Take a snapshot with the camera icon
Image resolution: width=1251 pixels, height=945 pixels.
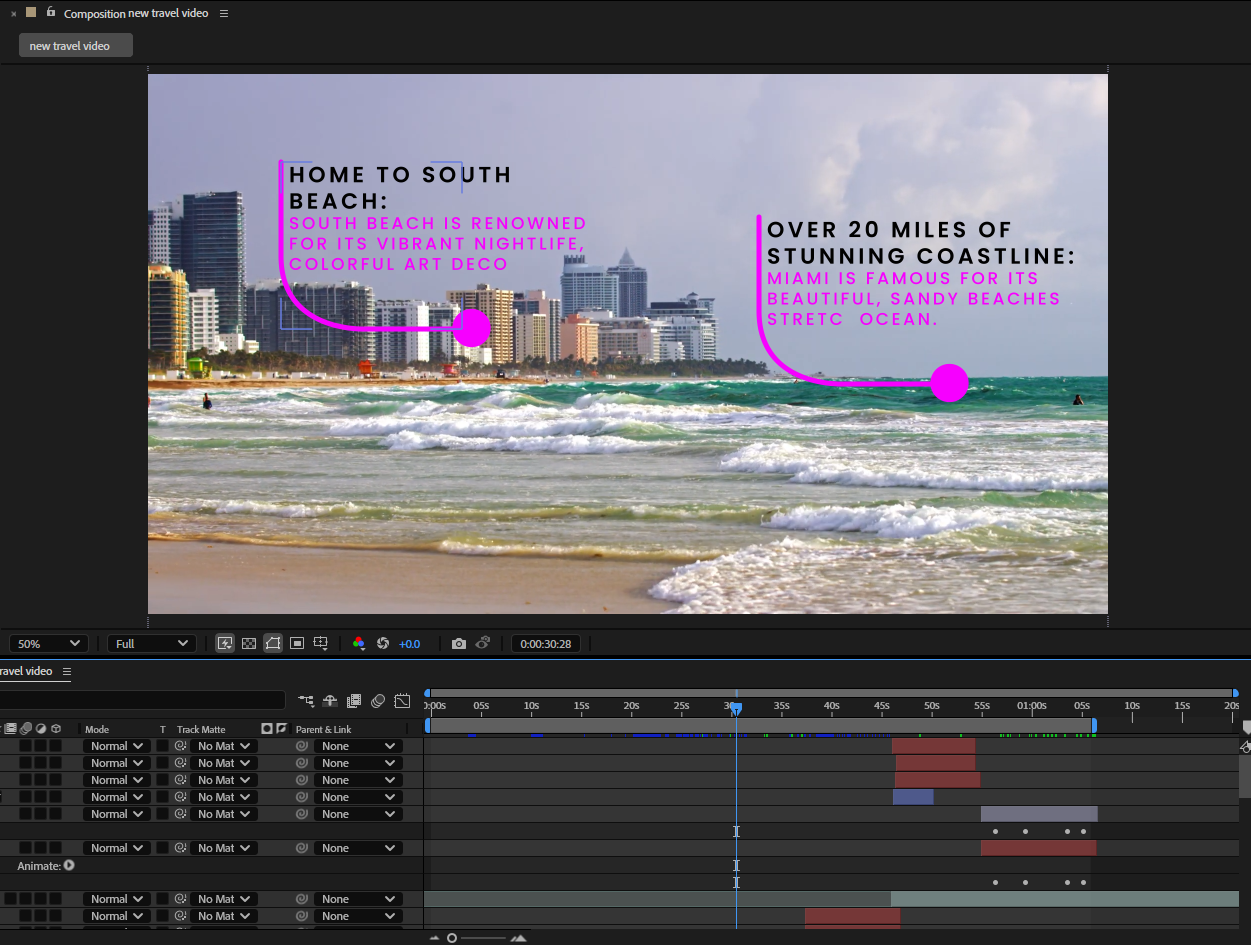(459, 644)
